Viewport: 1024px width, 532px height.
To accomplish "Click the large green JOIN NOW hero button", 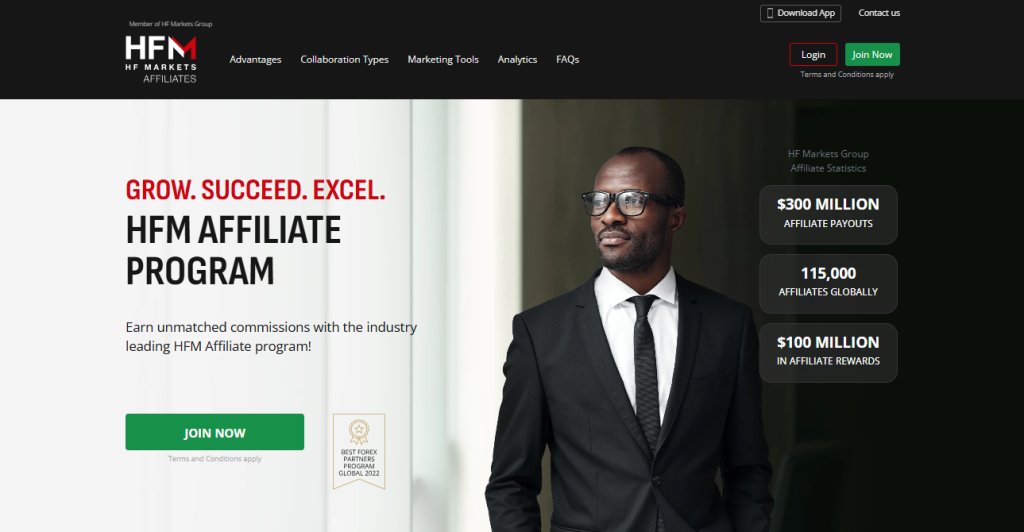I will pyautogui.click(x=214, y=432).
